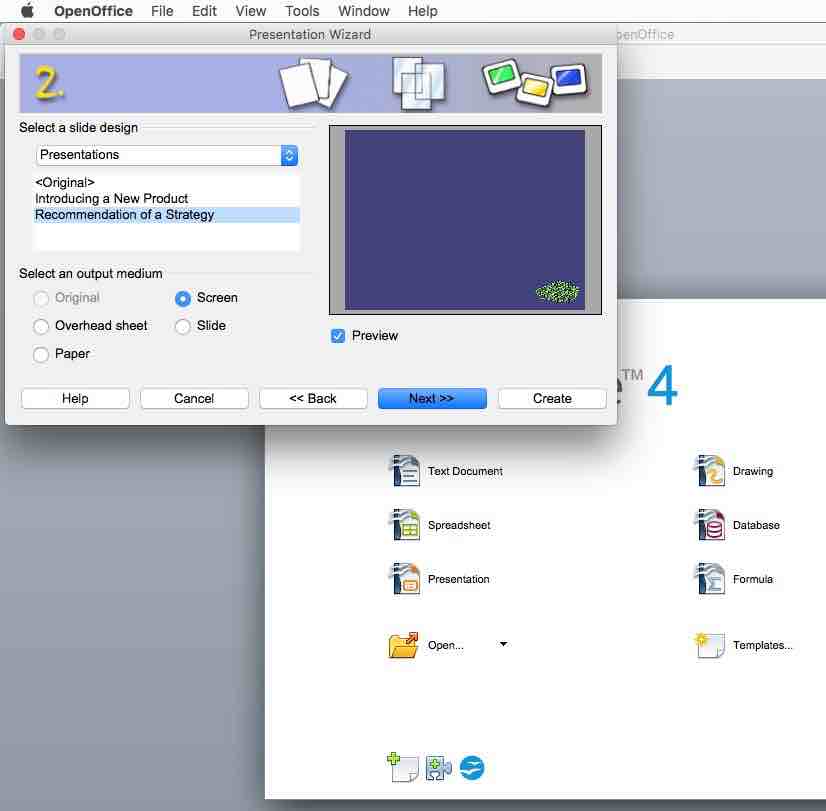Expand the Open recent documents arrow
Viewport: 826px width, 811px height.
pos(503,644)
